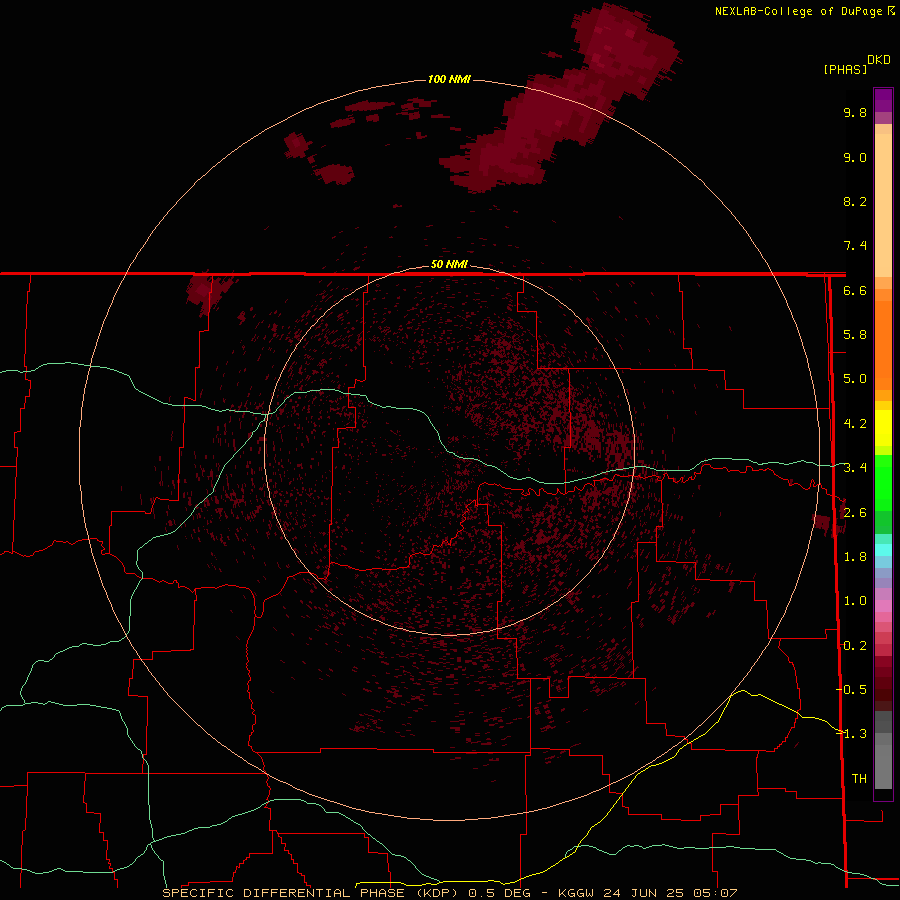This screenshot has height=900, width=900.
Task: Pick the pink color bar segment
Action: point(883,606)
